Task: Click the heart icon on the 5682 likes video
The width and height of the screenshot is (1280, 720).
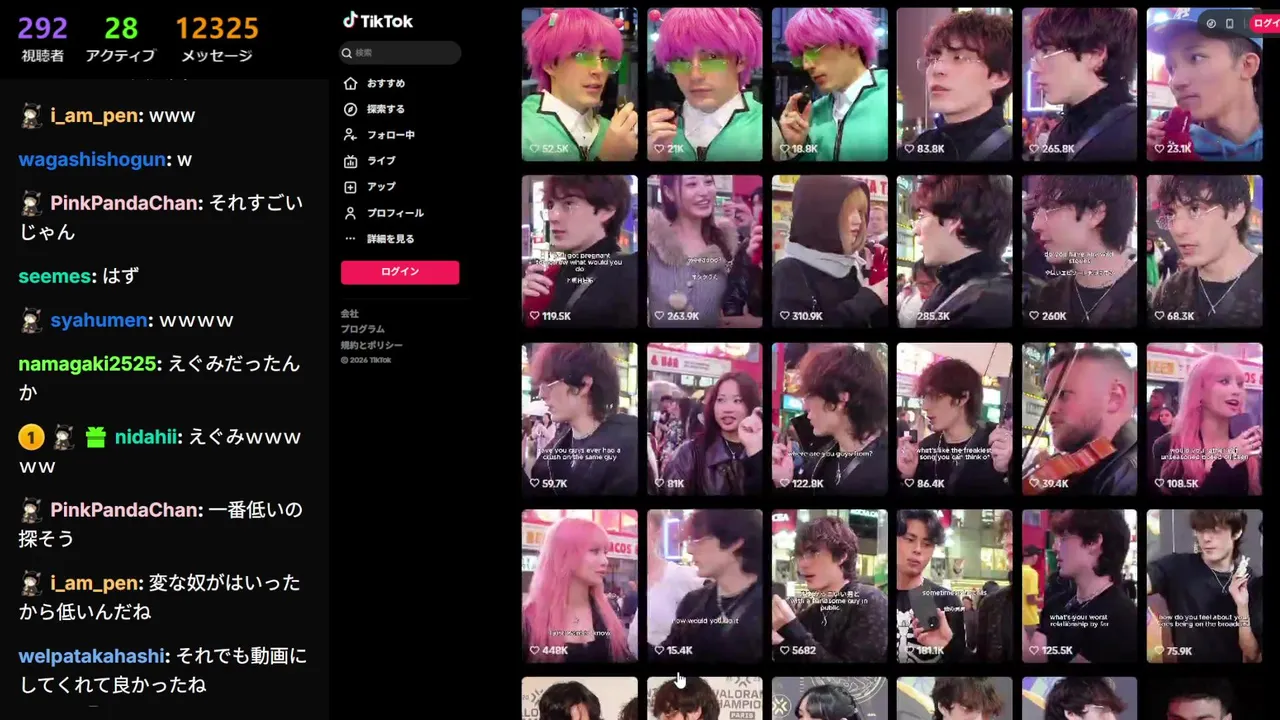Action: click(x=783, y=650)
